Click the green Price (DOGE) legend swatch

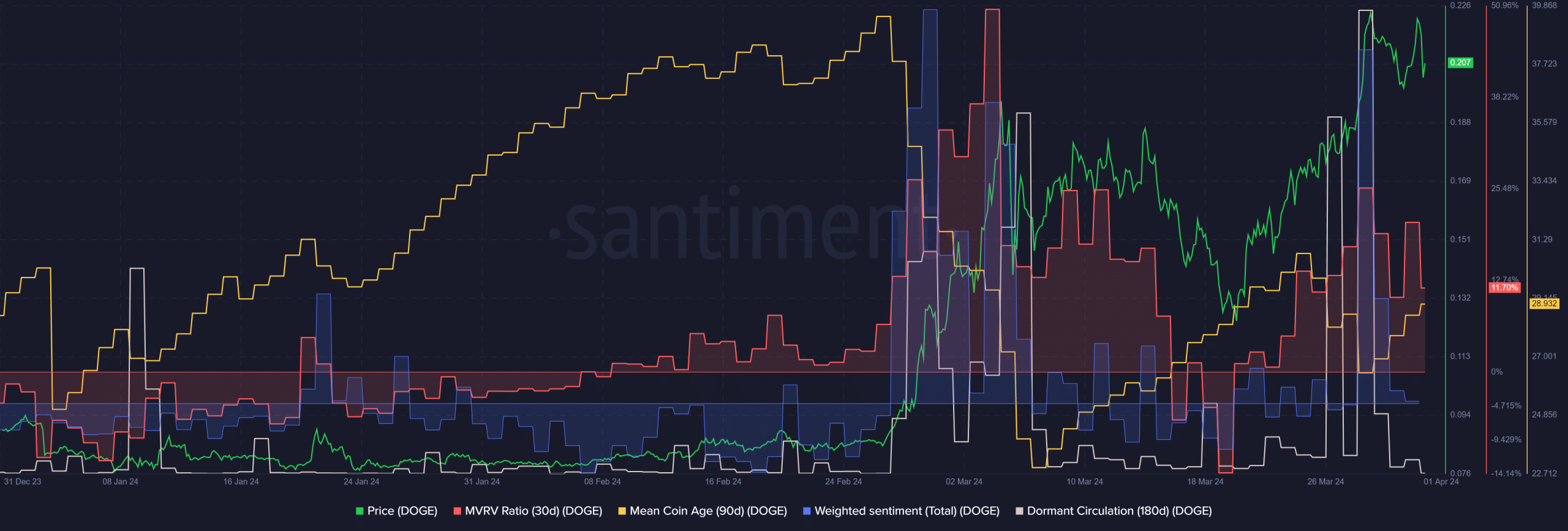(360, 511)
